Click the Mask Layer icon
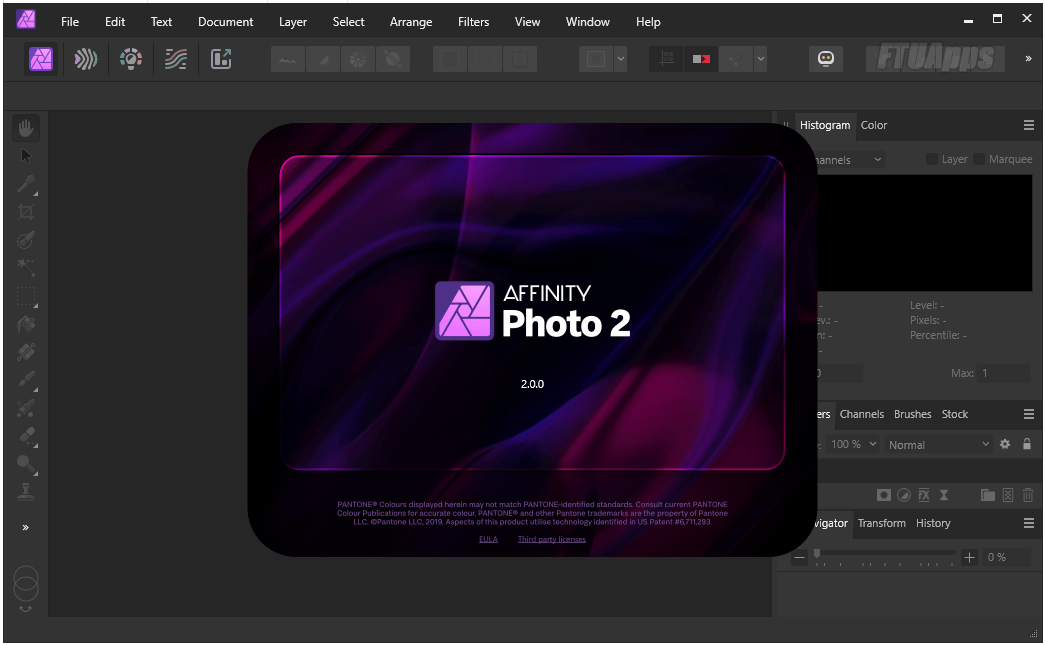Viewport: 1045px width, 645px height. [x=884, y=495]
